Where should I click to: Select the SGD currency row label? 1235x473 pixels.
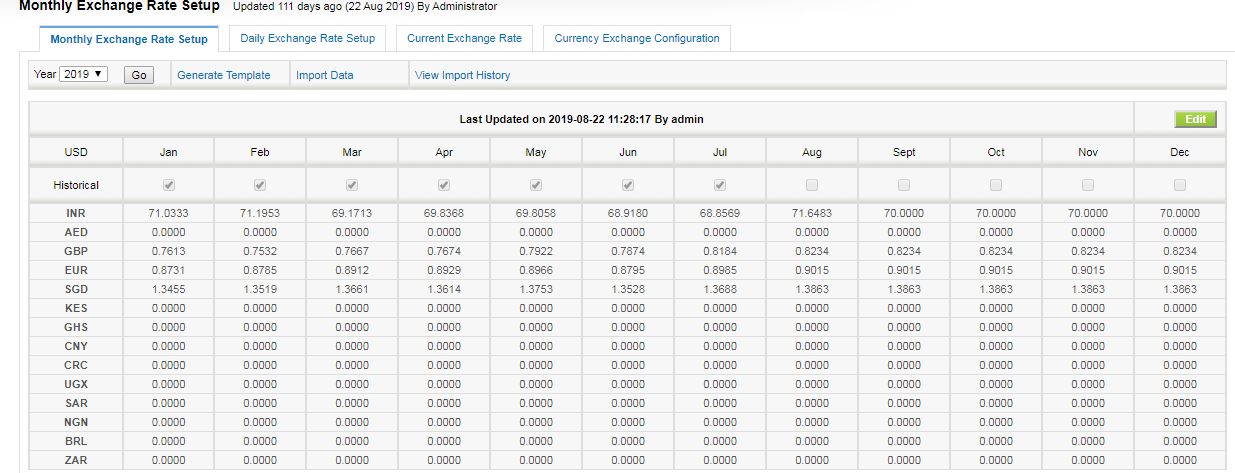76,289
